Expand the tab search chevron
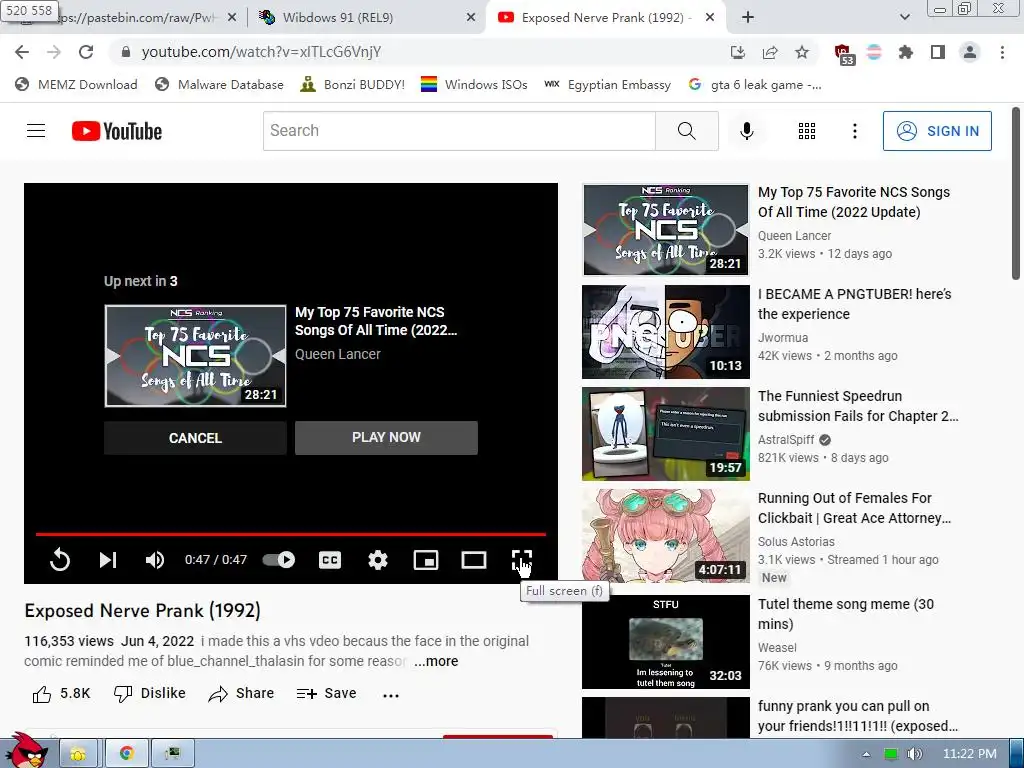1024x768 pixels. tap(904, 18)
